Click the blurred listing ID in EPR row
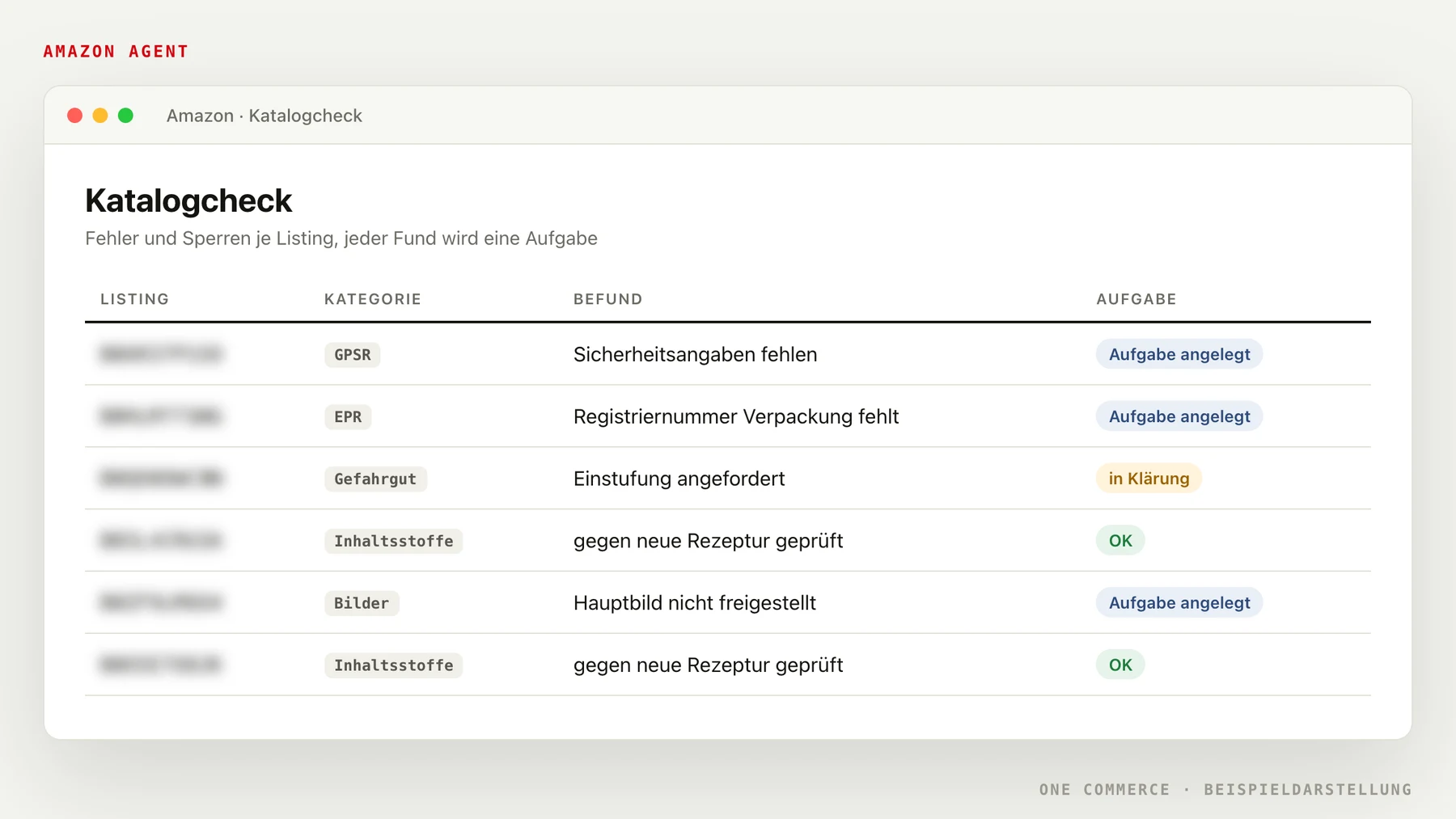The width and height of the screenshot is (1456, 819). tap(161, 416)
